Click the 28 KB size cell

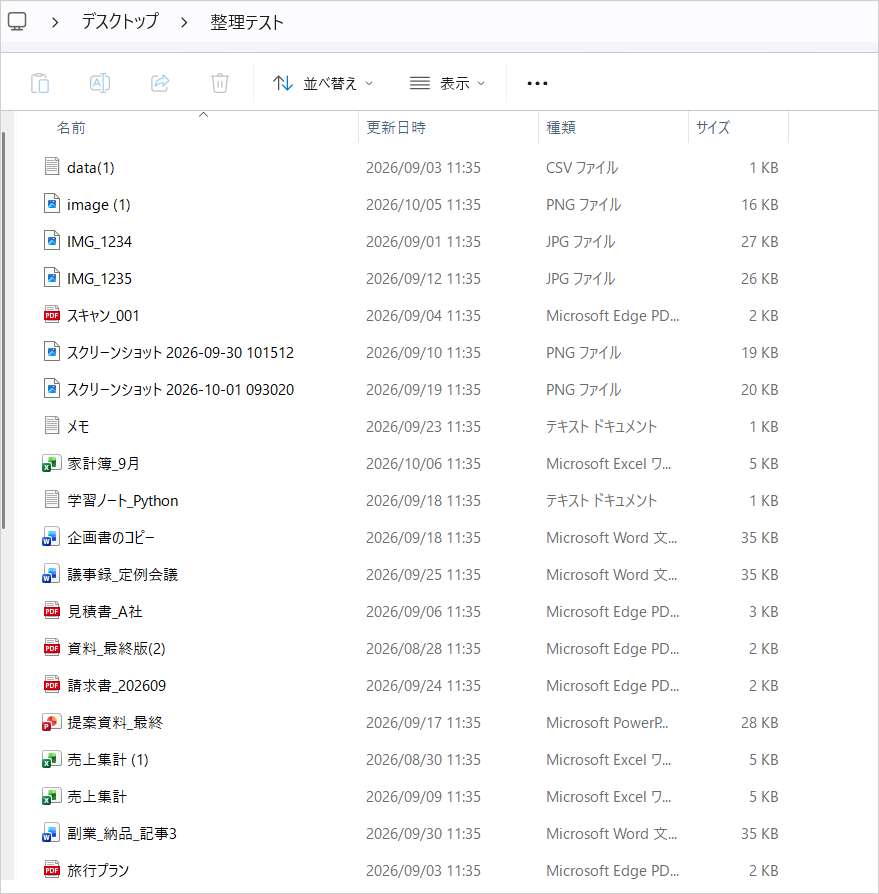[759, 723]
